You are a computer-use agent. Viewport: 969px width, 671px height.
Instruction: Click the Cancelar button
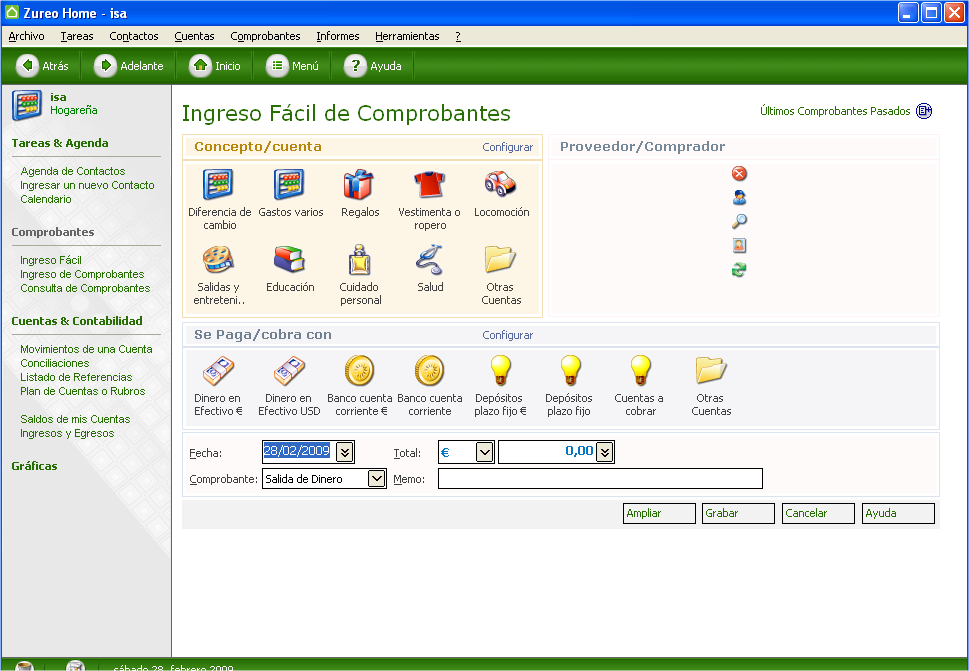818,513
